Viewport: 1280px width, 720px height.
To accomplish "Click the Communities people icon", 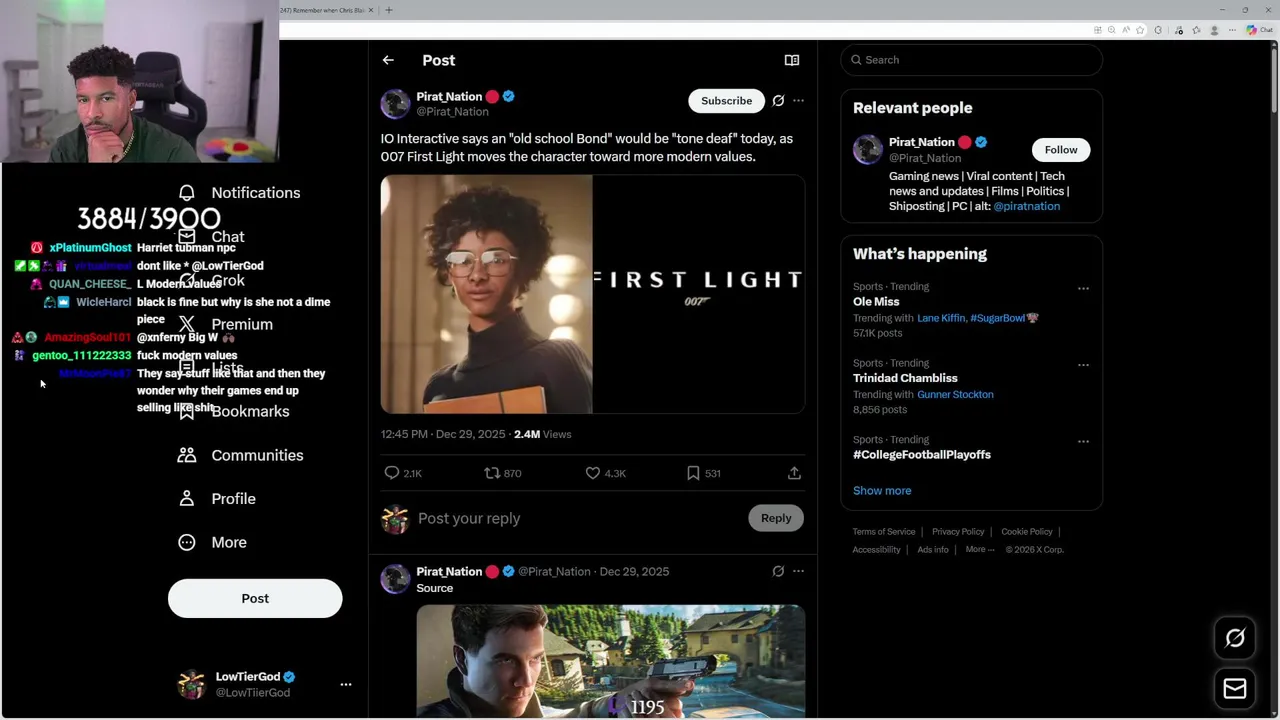I will pos(187,455).
